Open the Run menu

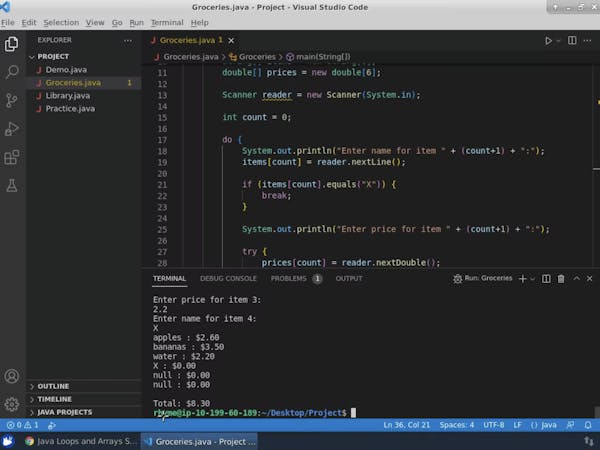point(137,23)
